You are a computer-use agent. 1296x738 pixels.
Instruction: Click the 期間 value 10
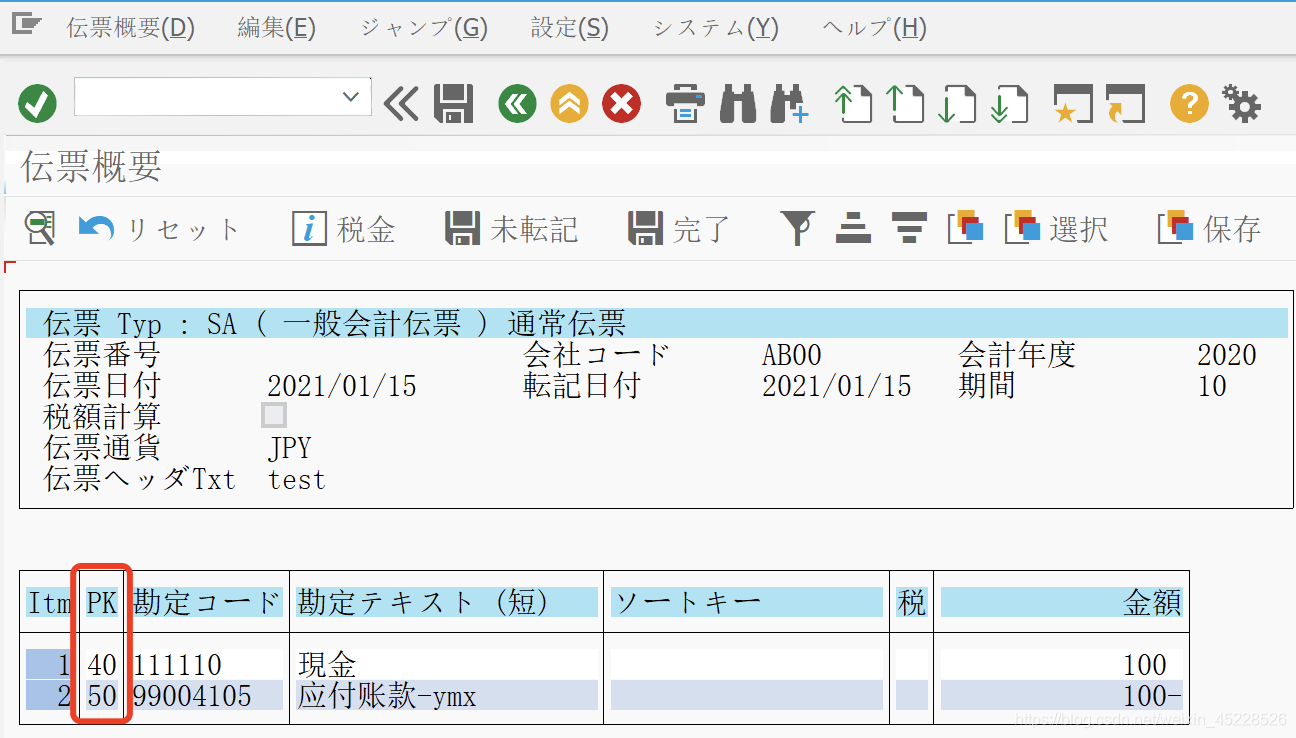(1212, 386)
